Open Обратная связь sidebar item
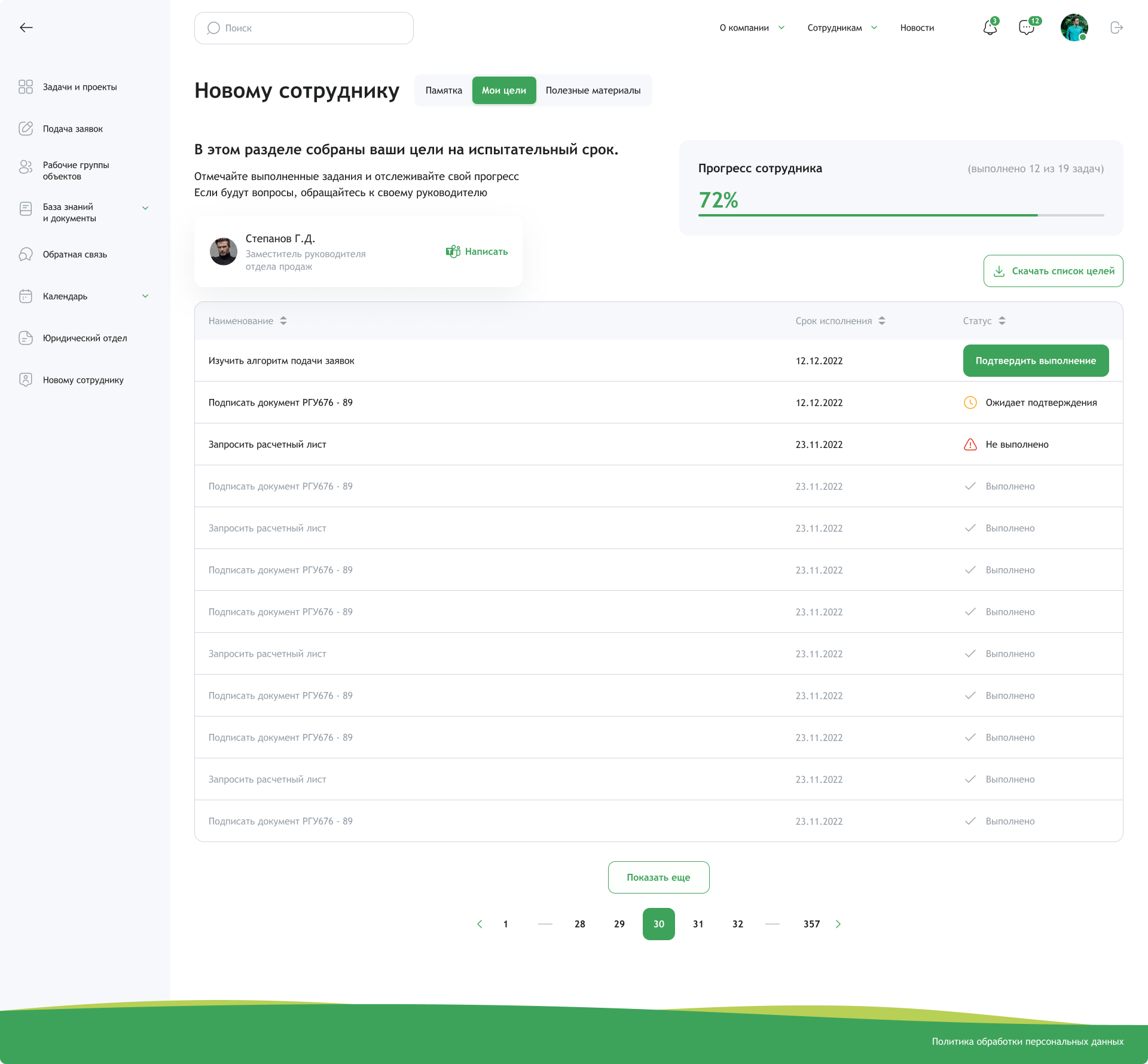 75,254
